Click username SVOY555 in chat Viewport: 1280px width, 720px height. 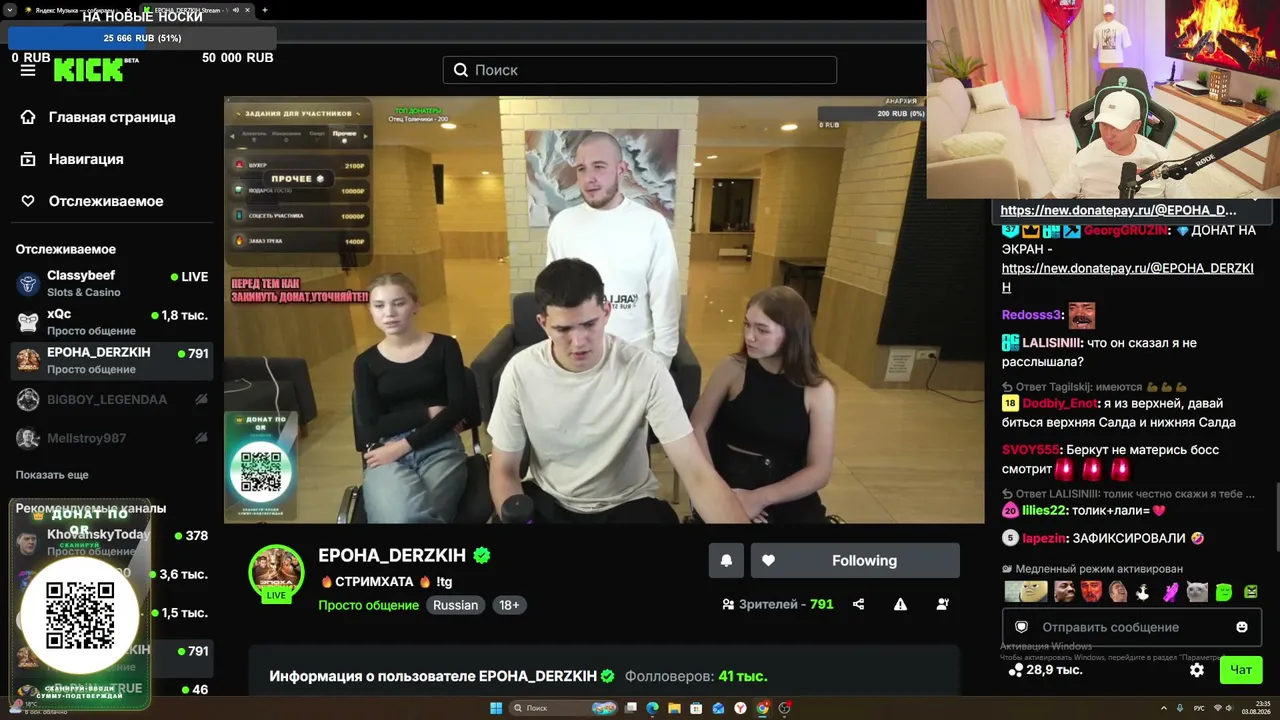[1030, 450]
